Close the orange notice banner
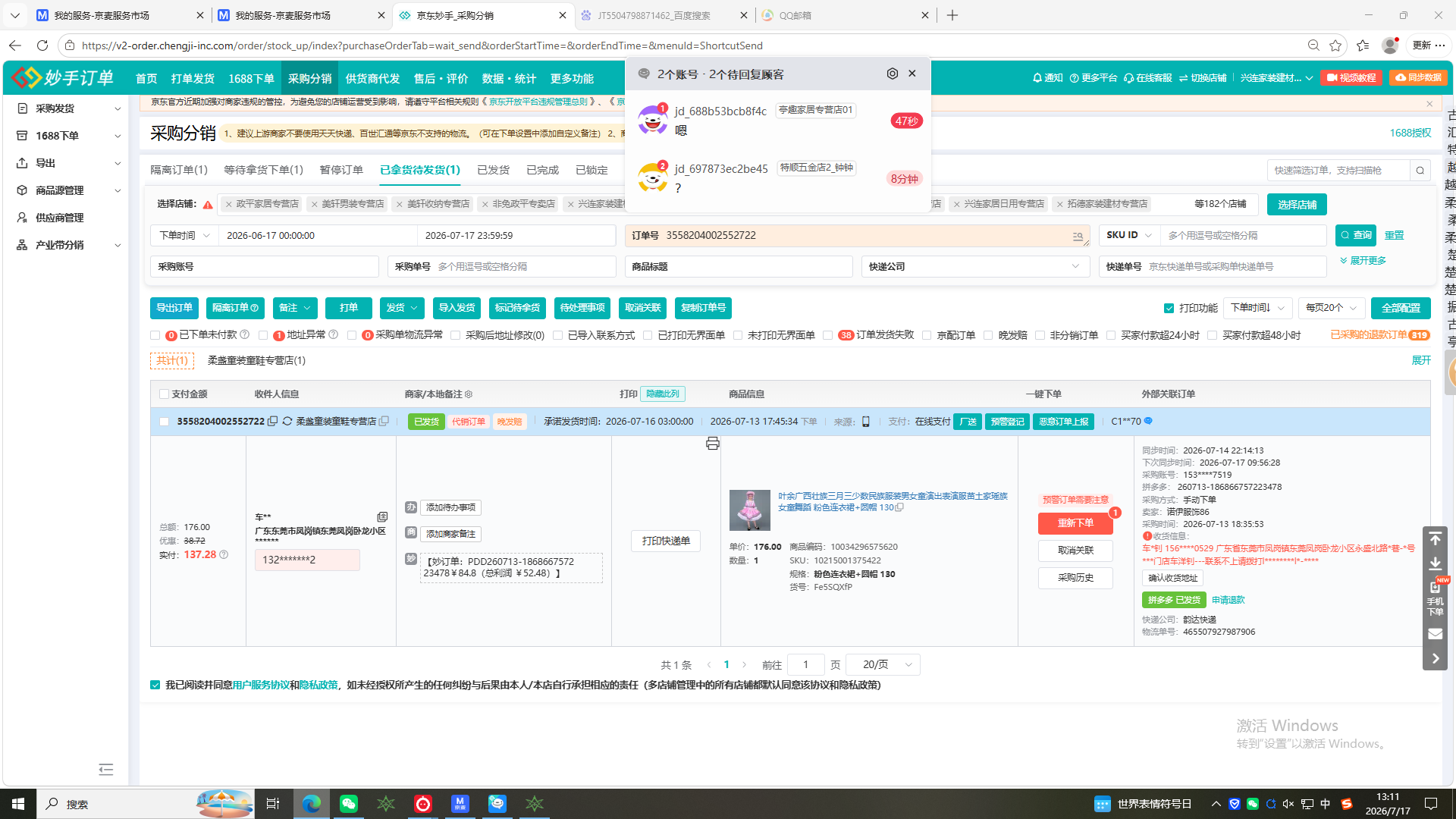Viewport: 1456px width, 819px height. coord(1429,104)
